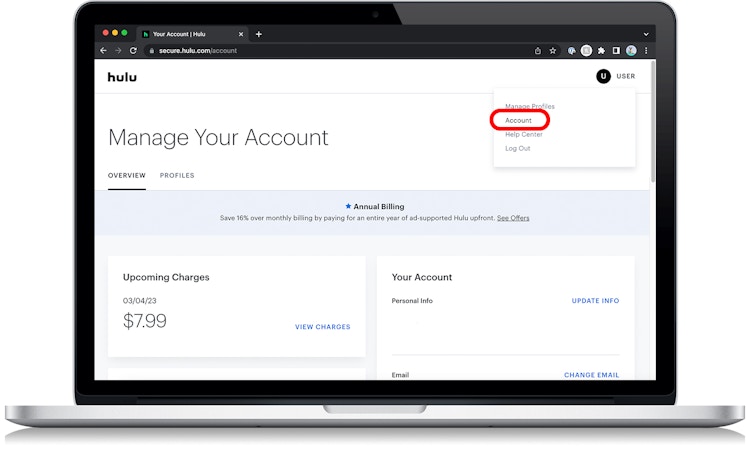Open the Chrome extensions puzzle icon
The height and width of the screenshot is (454, 750).
(601, 51)
